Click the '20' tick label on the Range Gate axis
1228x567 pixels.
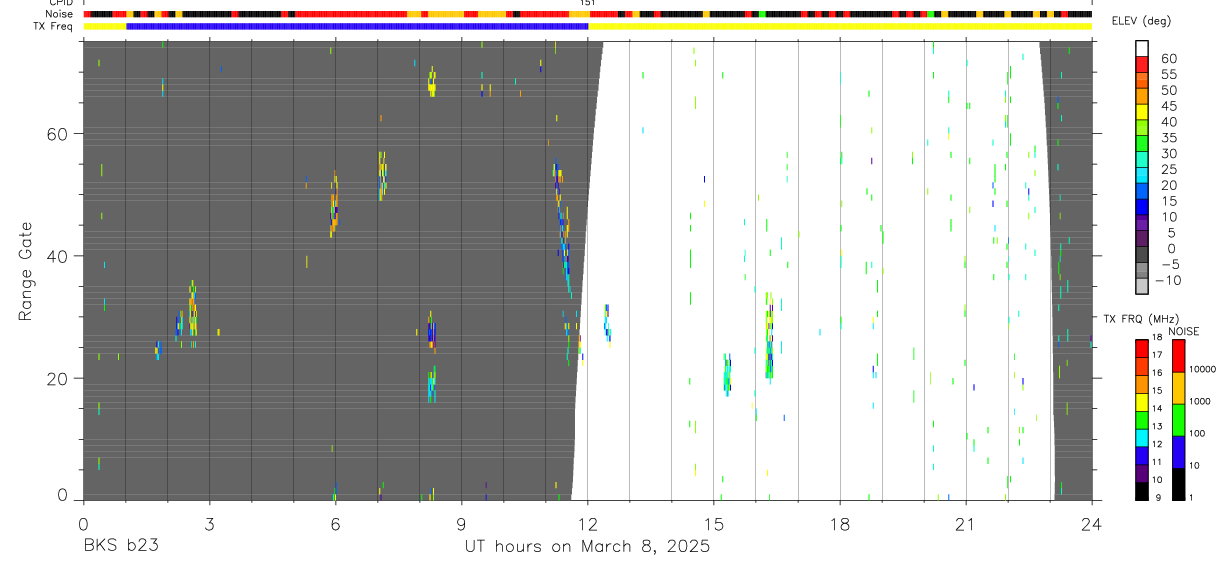click(x=58, y=379)
